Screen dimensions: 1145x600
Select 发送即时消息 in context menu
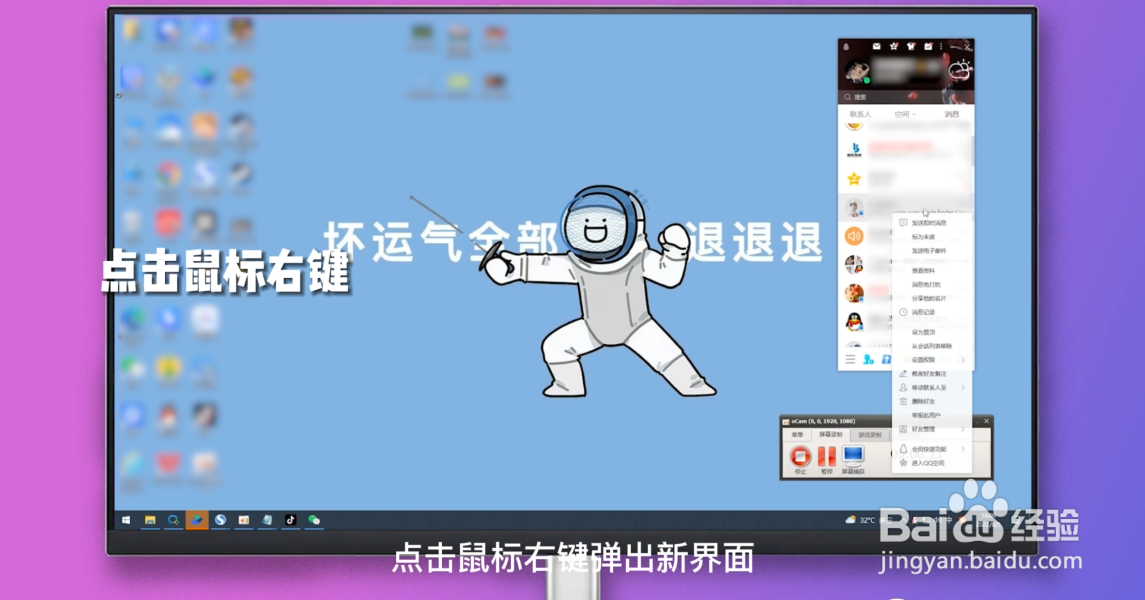[x=933, y=223]
